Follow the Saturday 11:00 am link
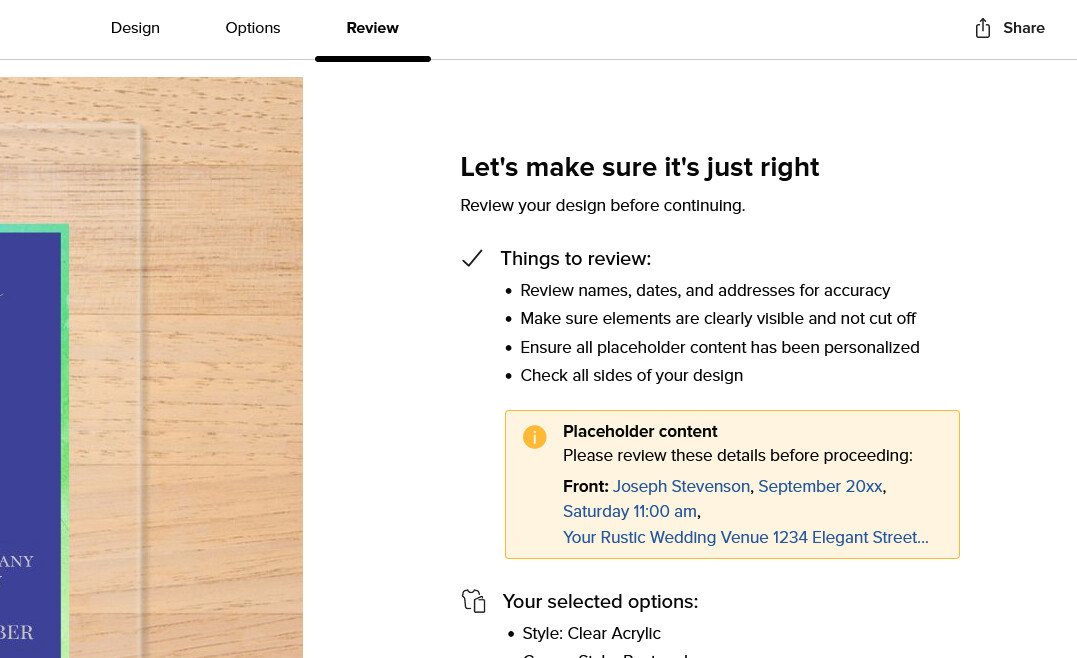The height and width of the screenshot is (658, 1077). pyautogui.click(x=630, y=512)
